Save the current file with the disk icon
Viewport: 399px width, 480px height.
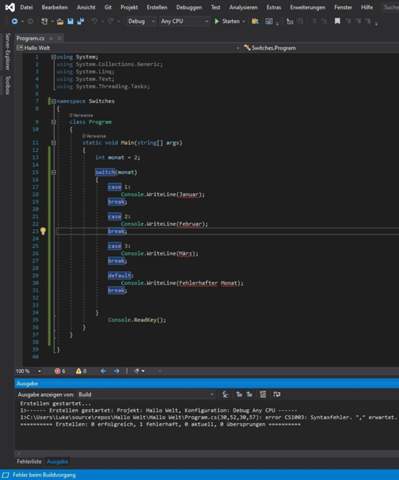tap(70, 21)
